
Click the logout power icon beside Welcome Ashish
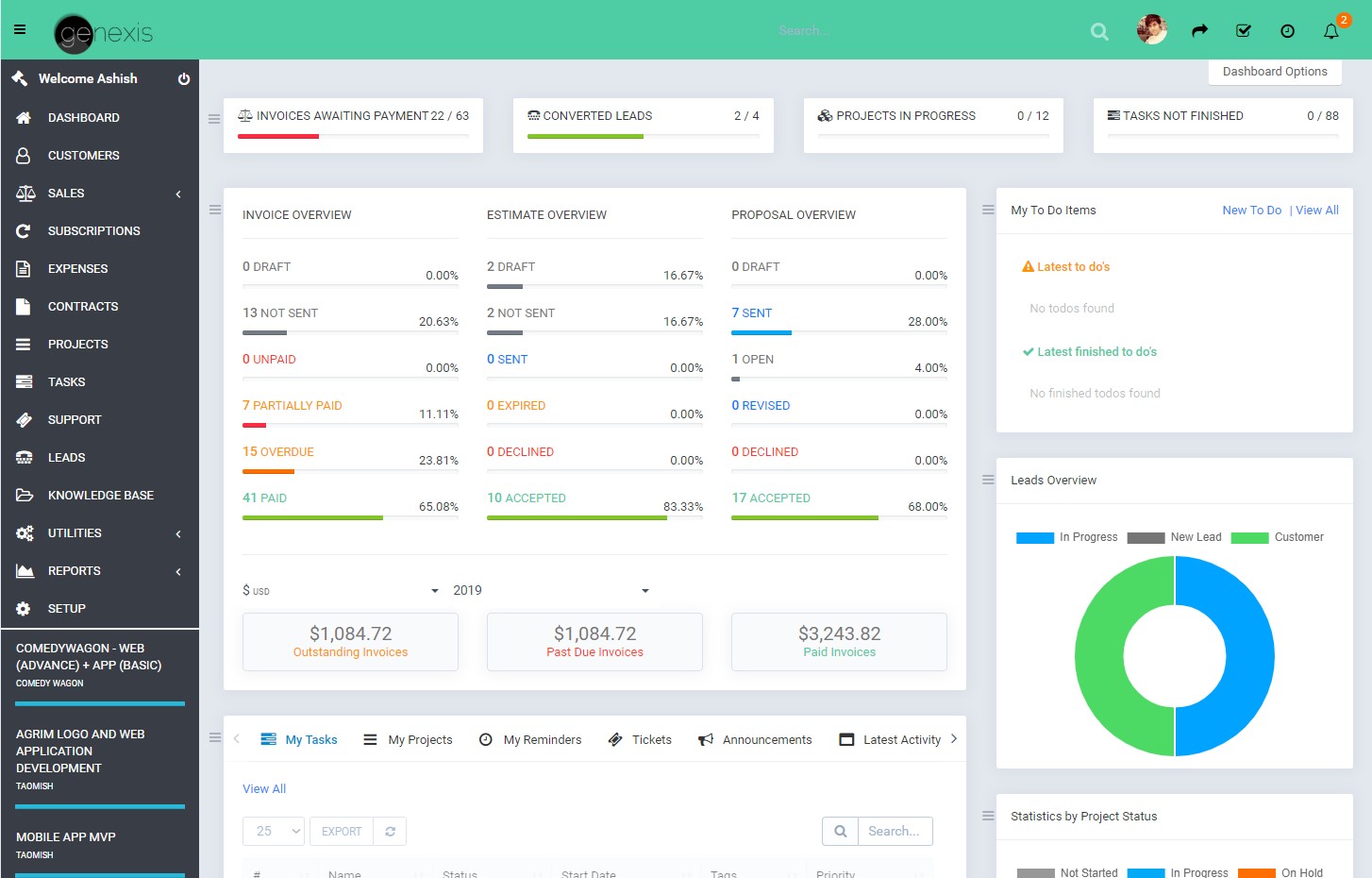point(184,79)
